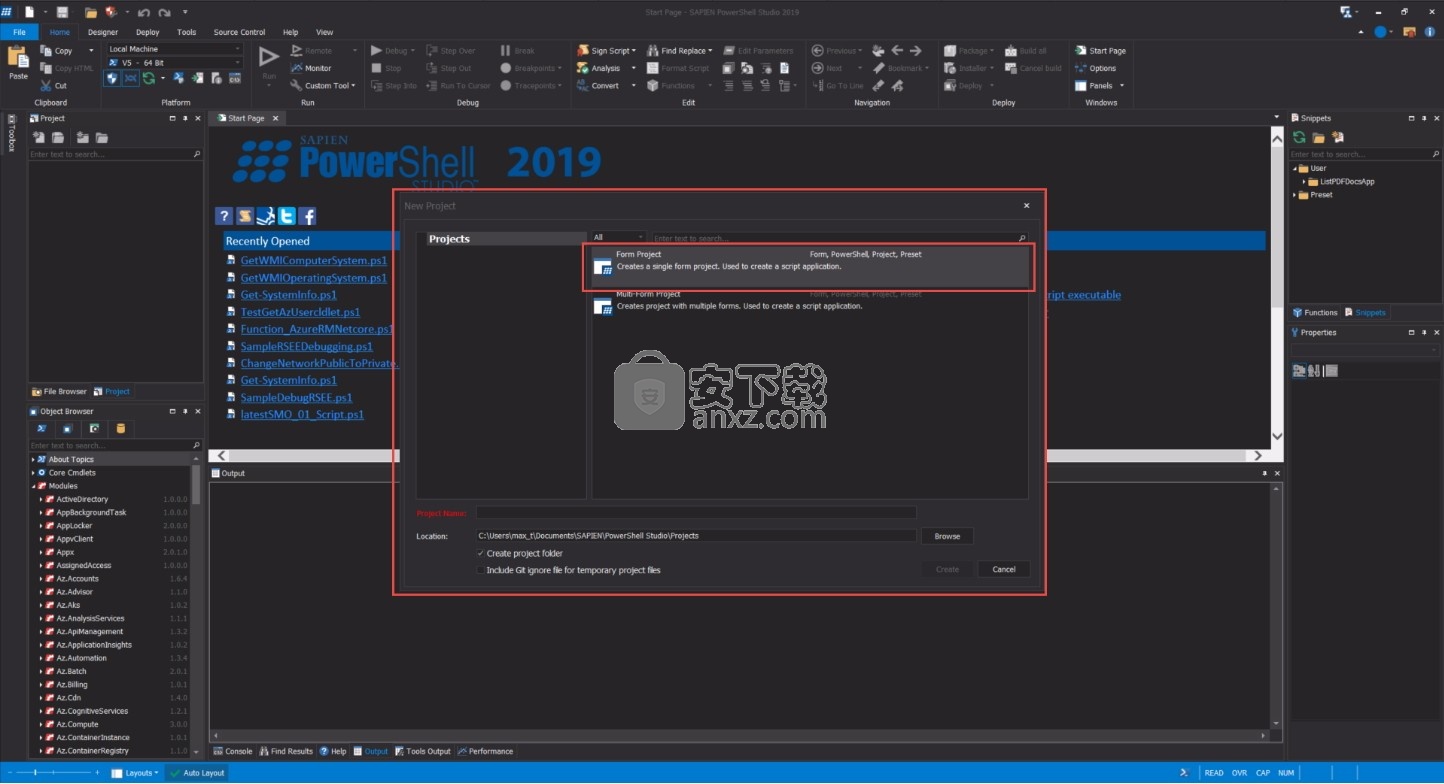This screenshot has width=1444, height=784.
Task: Open Monitor from the Run group
Action: click(x=311, y=68)
